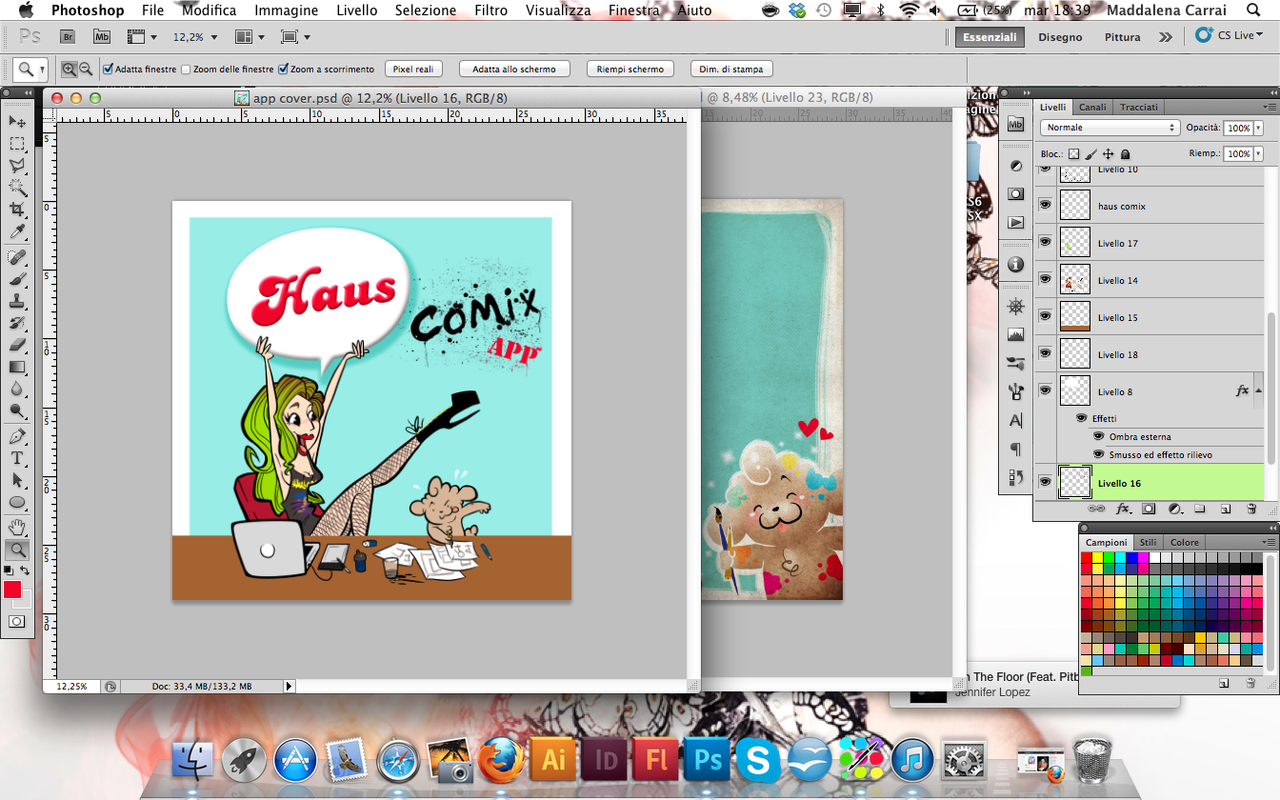Click the Adatta allo schermo button
This screenshot has width=1280, height=800.
(514, 69)
